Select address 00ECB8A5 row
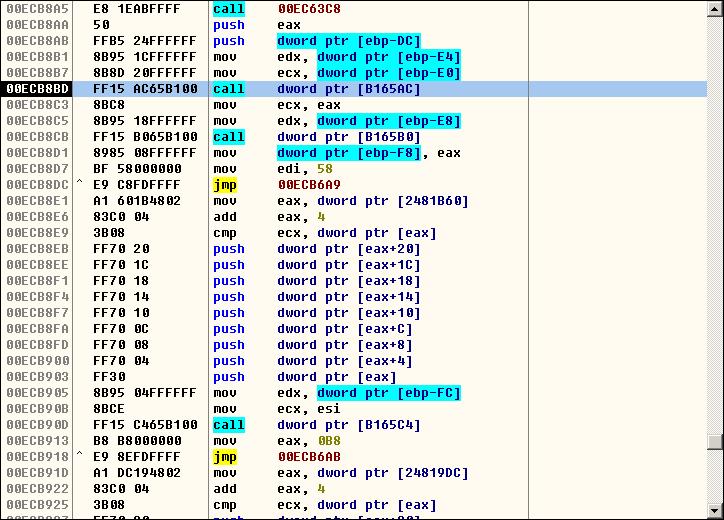The height and width of the screenshot is (520, 724). click(x=354, y=9)
